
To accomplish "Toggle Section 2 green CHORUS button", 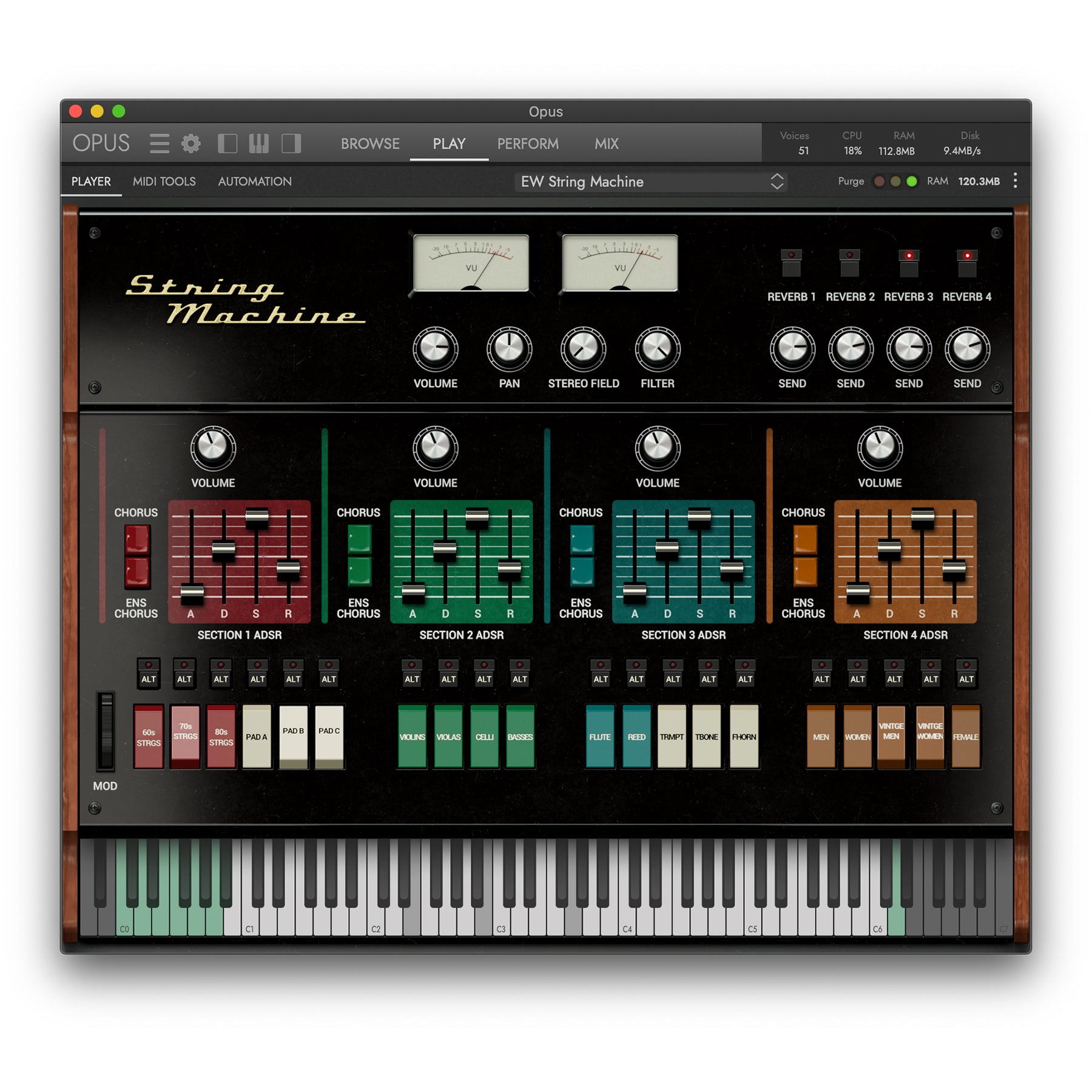I will (x=359, y=539).
